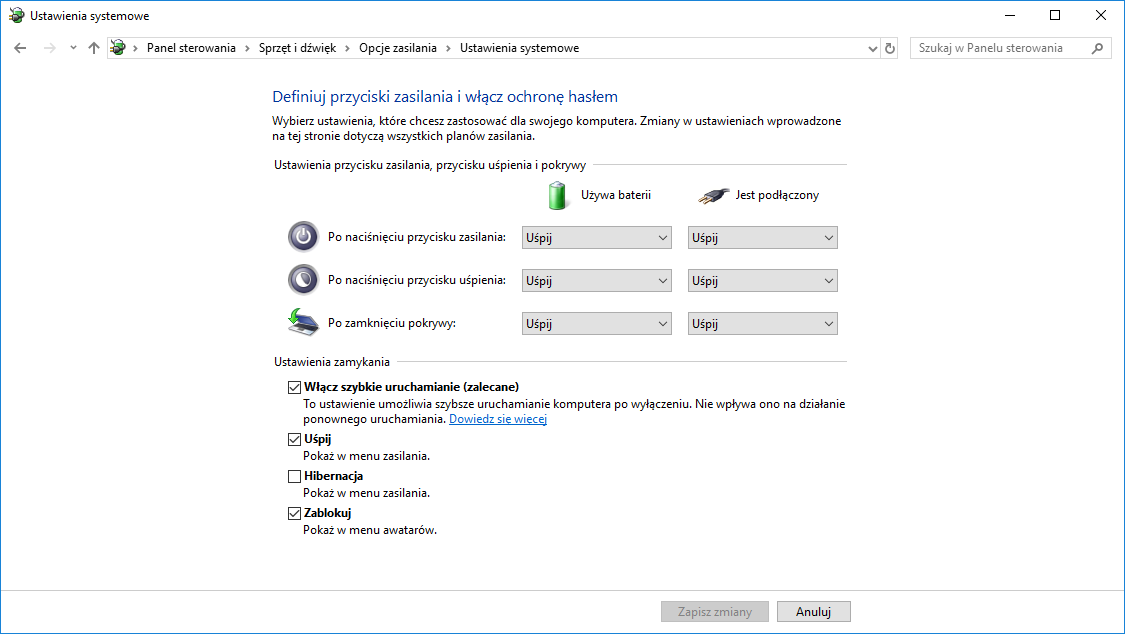Open the Dowiedz się więcej link
1125x634 pixels.
498,419
